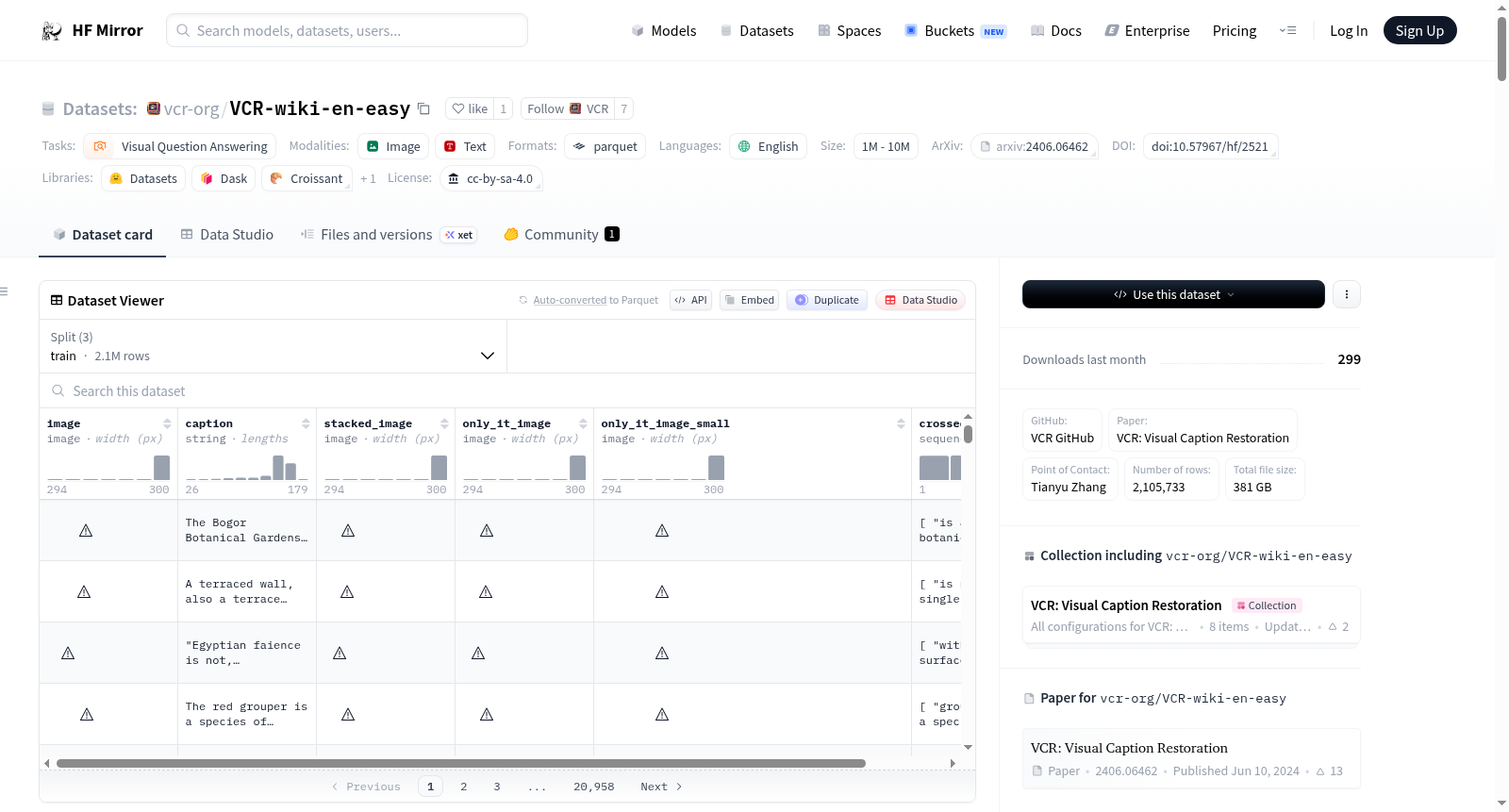1509x812 pixels.
Task: Sort by the caption column arrows
Action: point(306,423)
